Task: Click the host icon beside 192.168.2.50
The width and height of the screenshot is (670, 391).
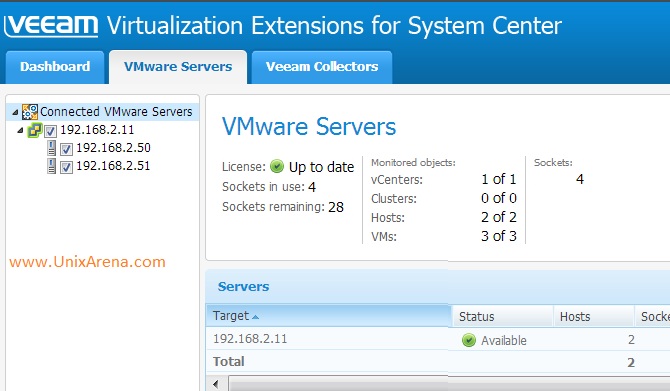Action: pos(52,148)
